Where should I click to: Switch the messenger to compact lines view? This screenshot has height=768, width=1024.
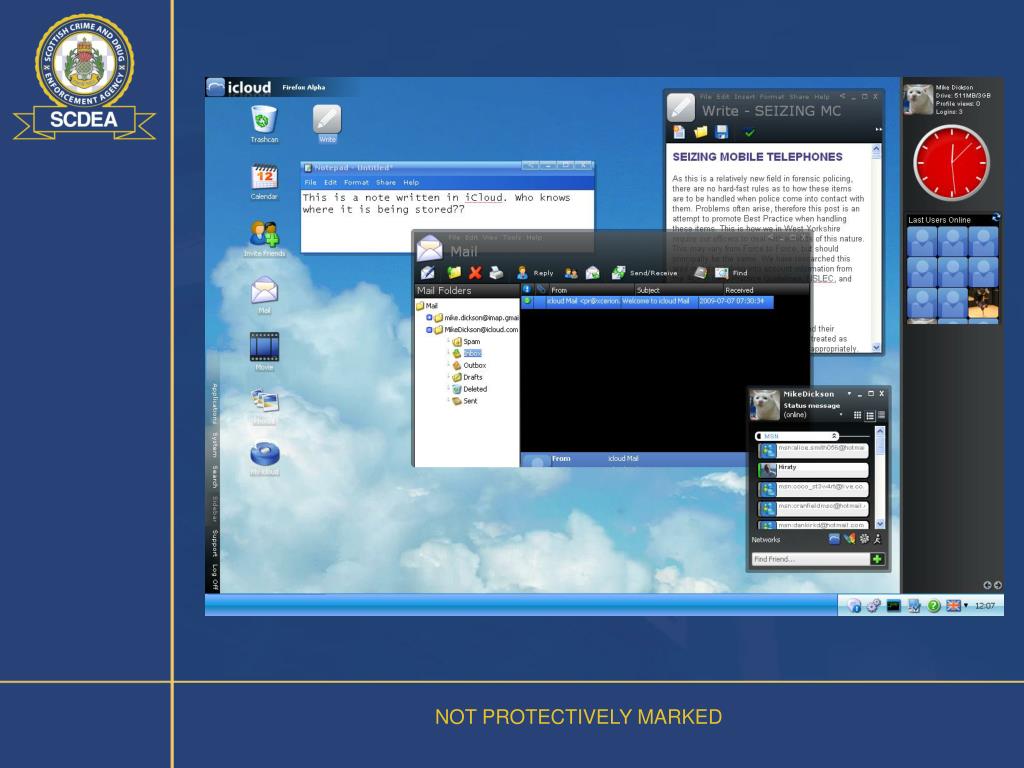tap(881, 415)
